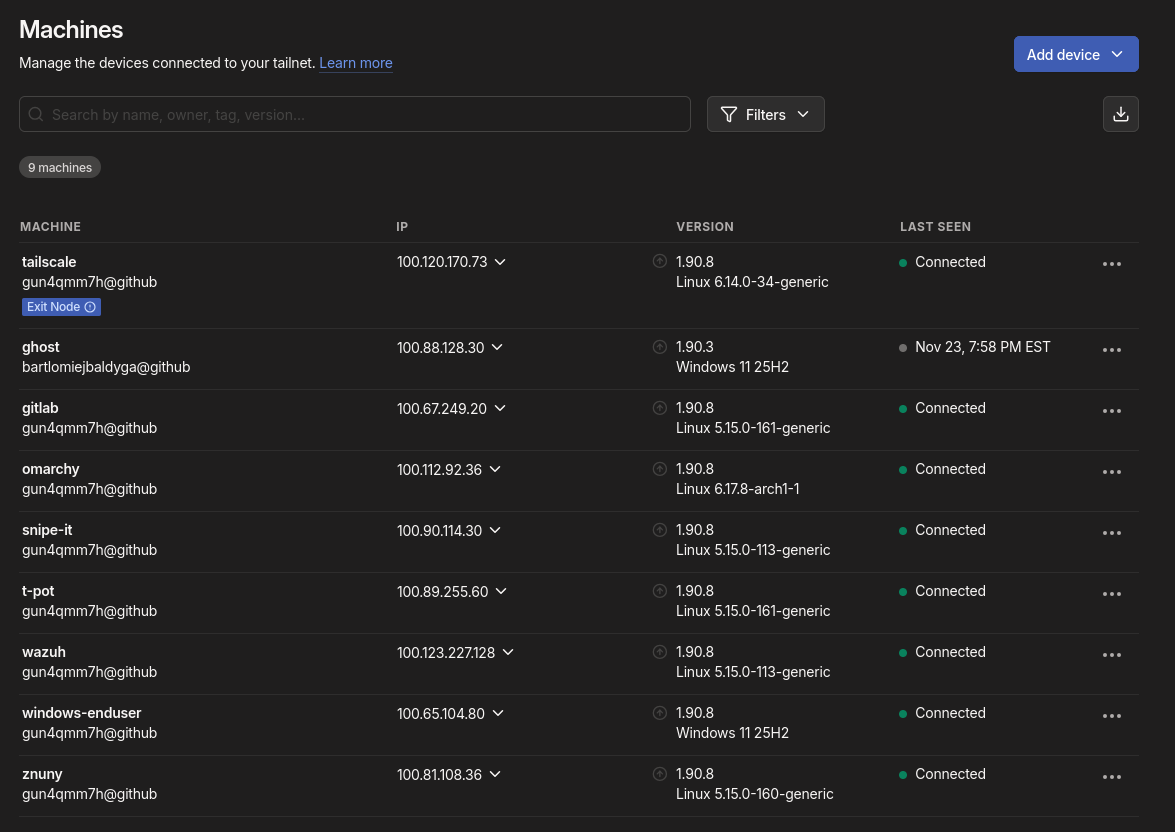Image resolution: width=1175 pixels, height=832 pixels.
Task: Expand IP address list for 100.123.227.128
Action: 508,652
